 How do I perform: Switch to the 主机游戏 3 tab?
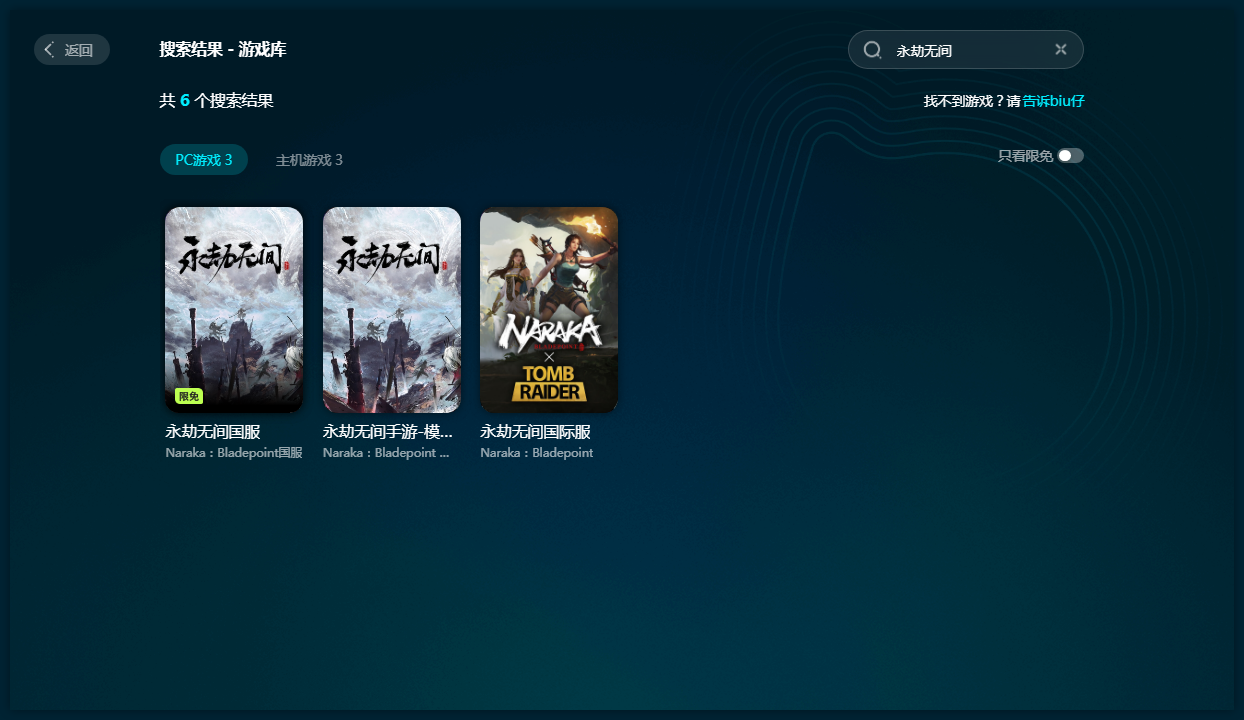point(309,160)
